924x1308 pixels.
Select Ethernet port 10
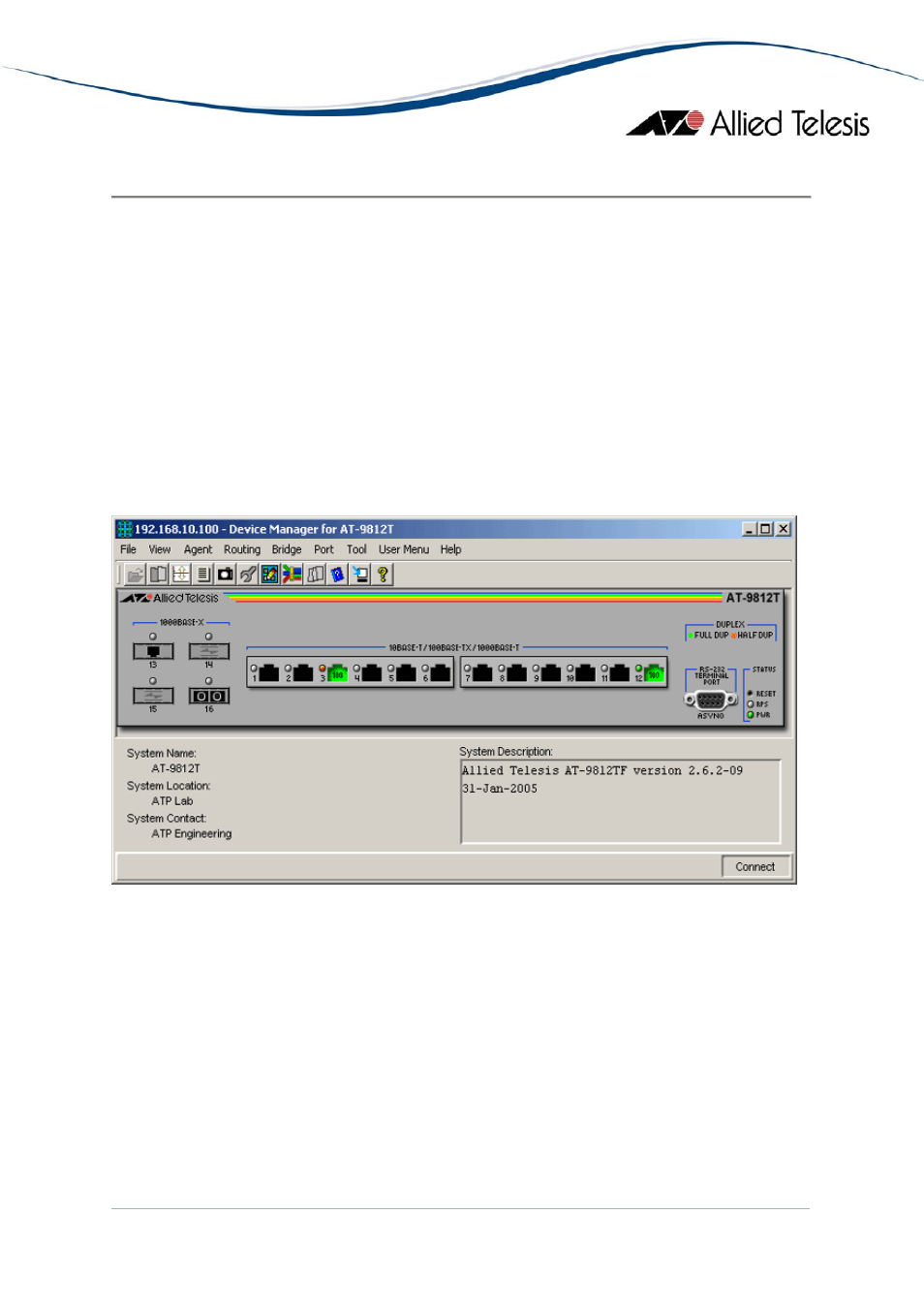point(585,672)
